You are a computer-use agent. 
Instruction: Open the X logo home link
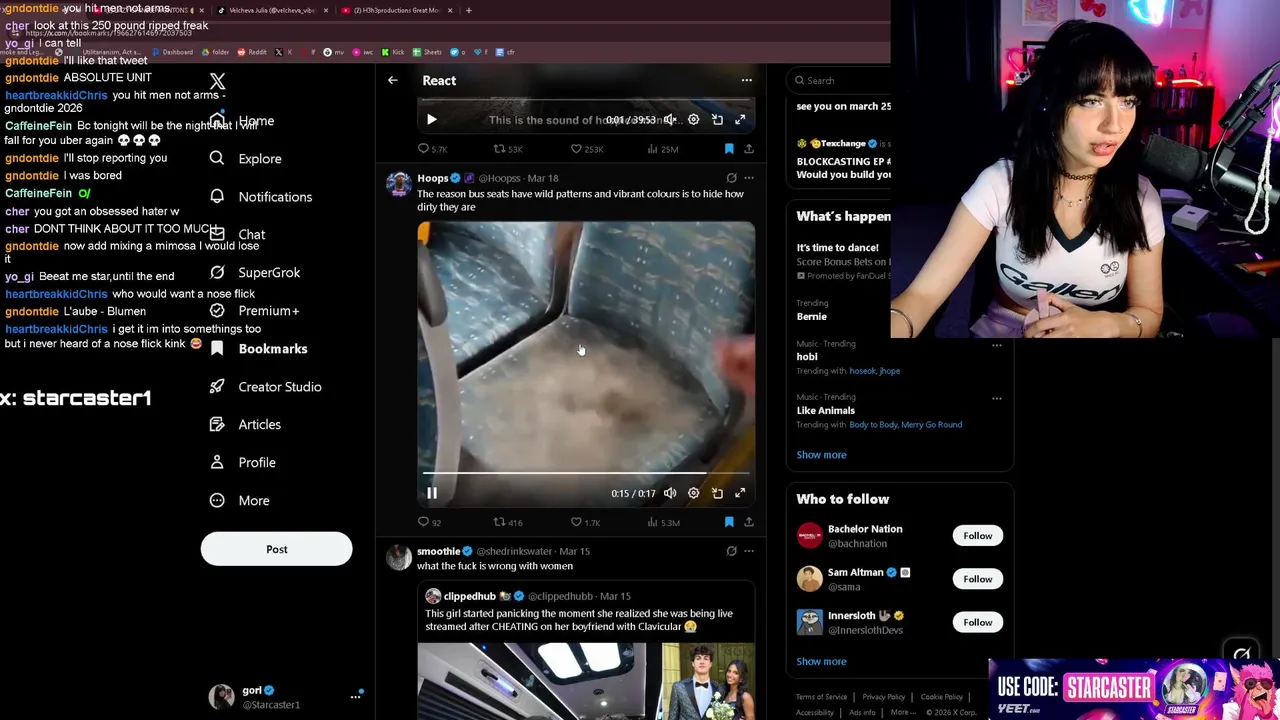tap(217, 81)
